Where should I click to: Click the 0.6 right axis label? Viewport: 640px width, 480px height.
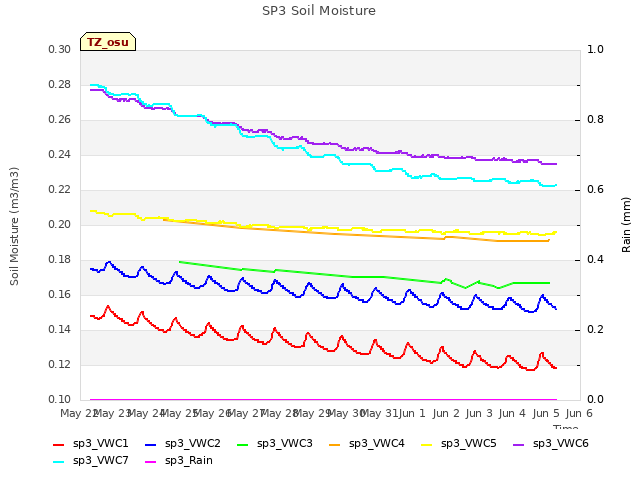point(595,189)
